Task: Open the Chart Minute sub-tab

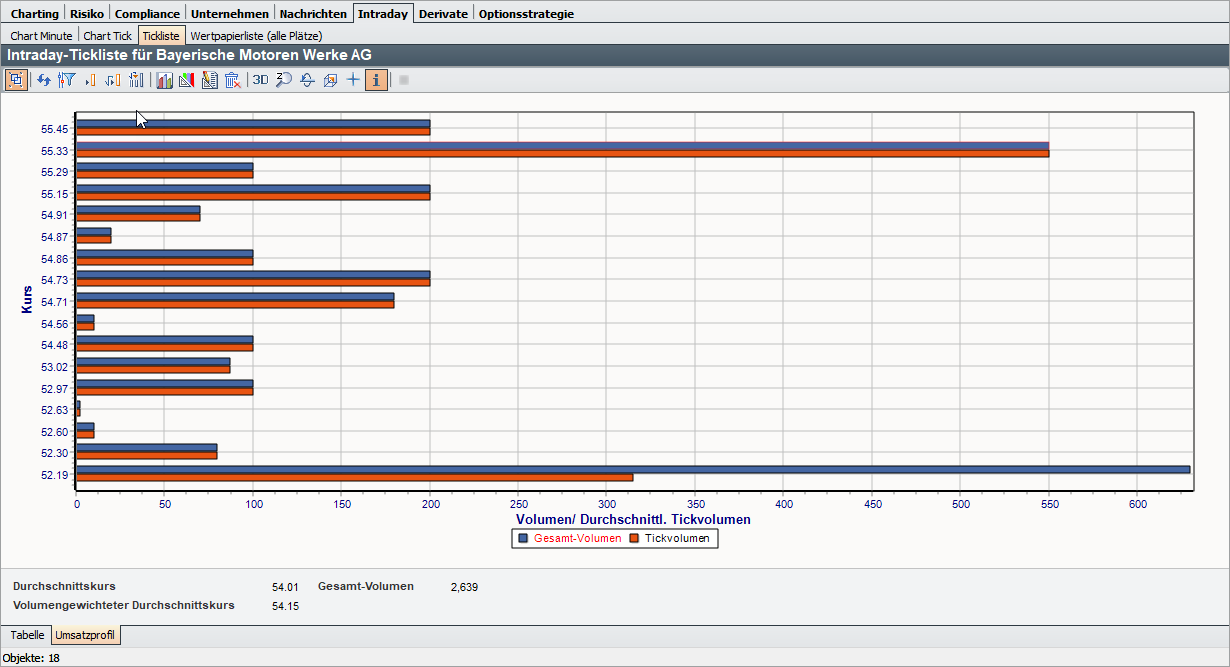Action: [41, 35]
